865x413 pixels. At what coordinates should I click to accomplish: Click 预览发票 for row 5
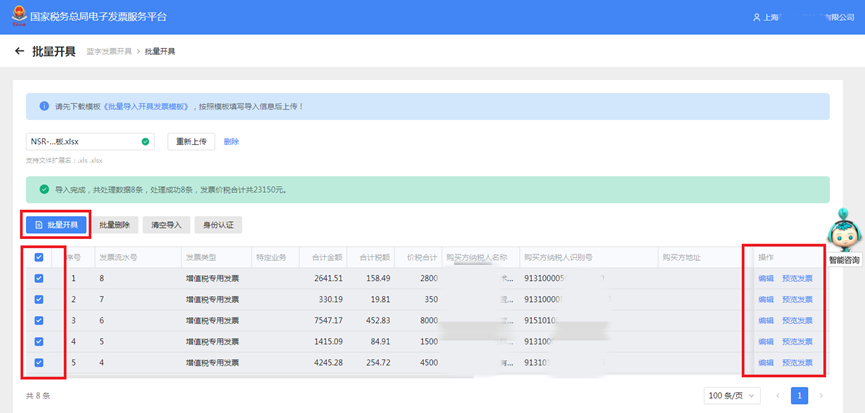tap(797, 362)
